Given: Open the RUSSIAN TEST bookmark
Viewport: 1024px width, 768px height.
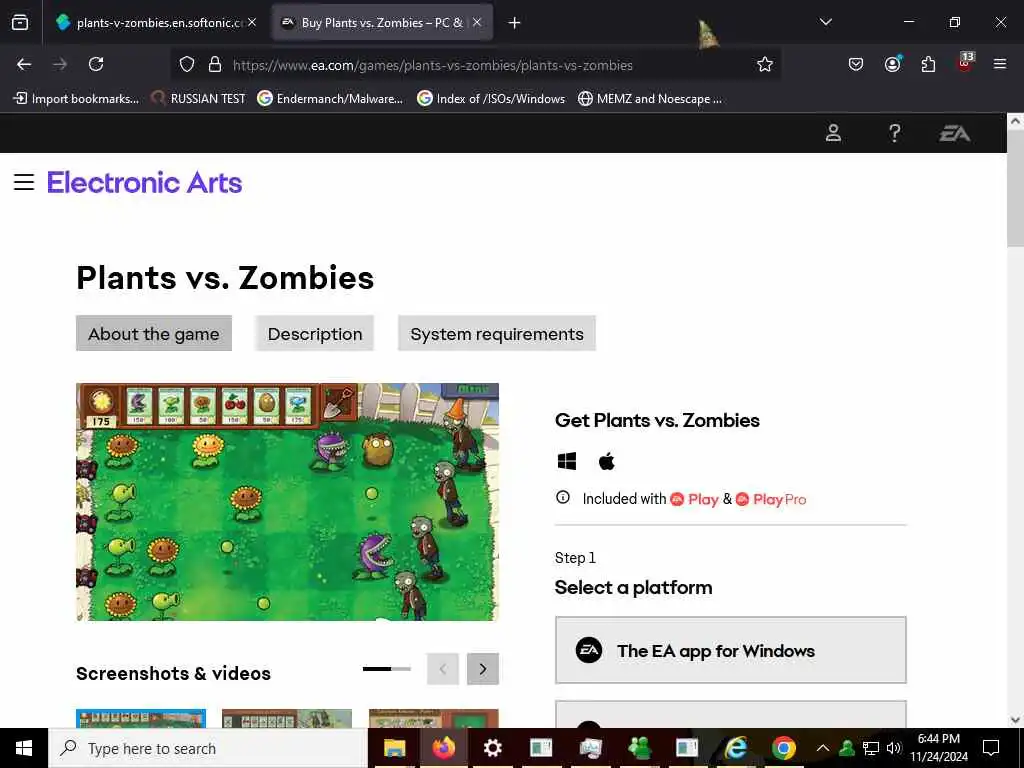Looking at the screenshot, I should [x=199, y=99].
